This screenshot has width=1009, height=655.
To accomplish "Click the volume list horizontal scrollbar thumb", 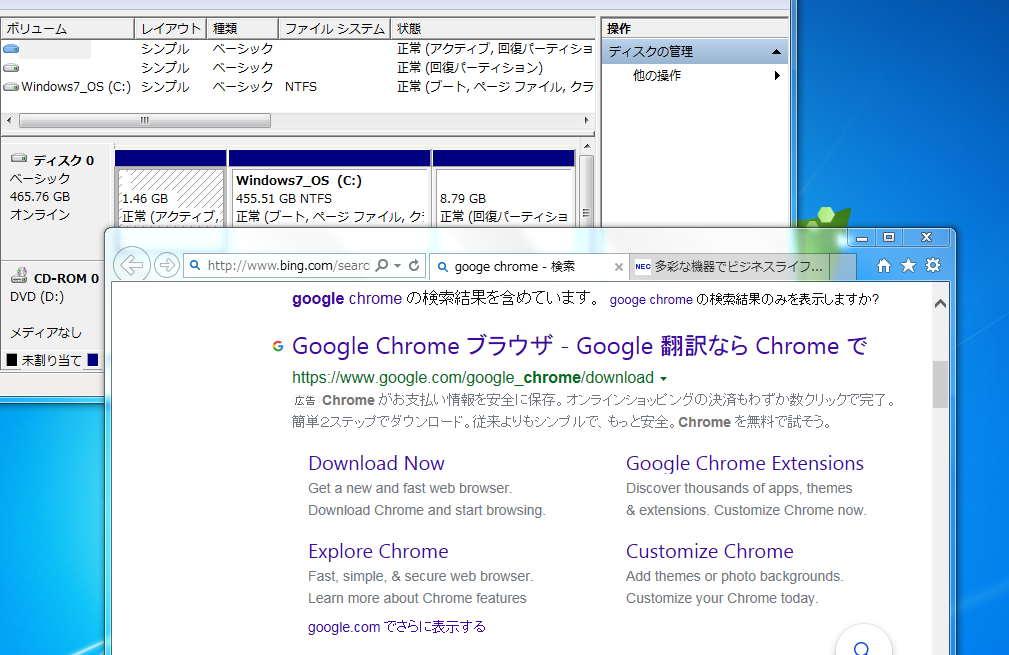I will pos(145,120).
